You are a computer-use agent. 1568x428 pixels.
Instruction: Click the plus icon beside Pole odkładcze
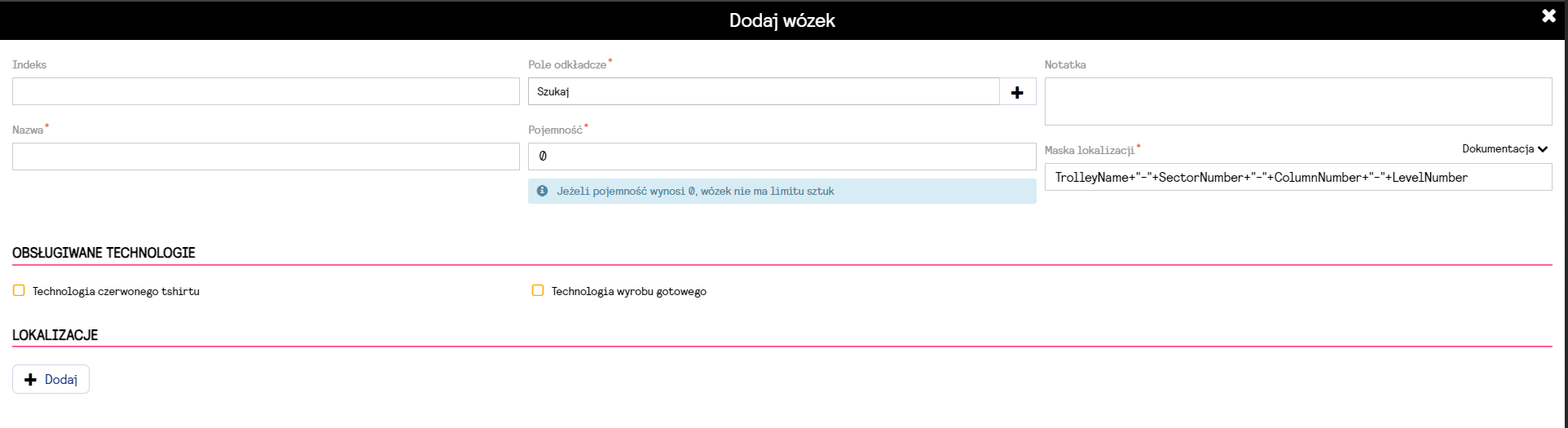(x=1017, y=92)
